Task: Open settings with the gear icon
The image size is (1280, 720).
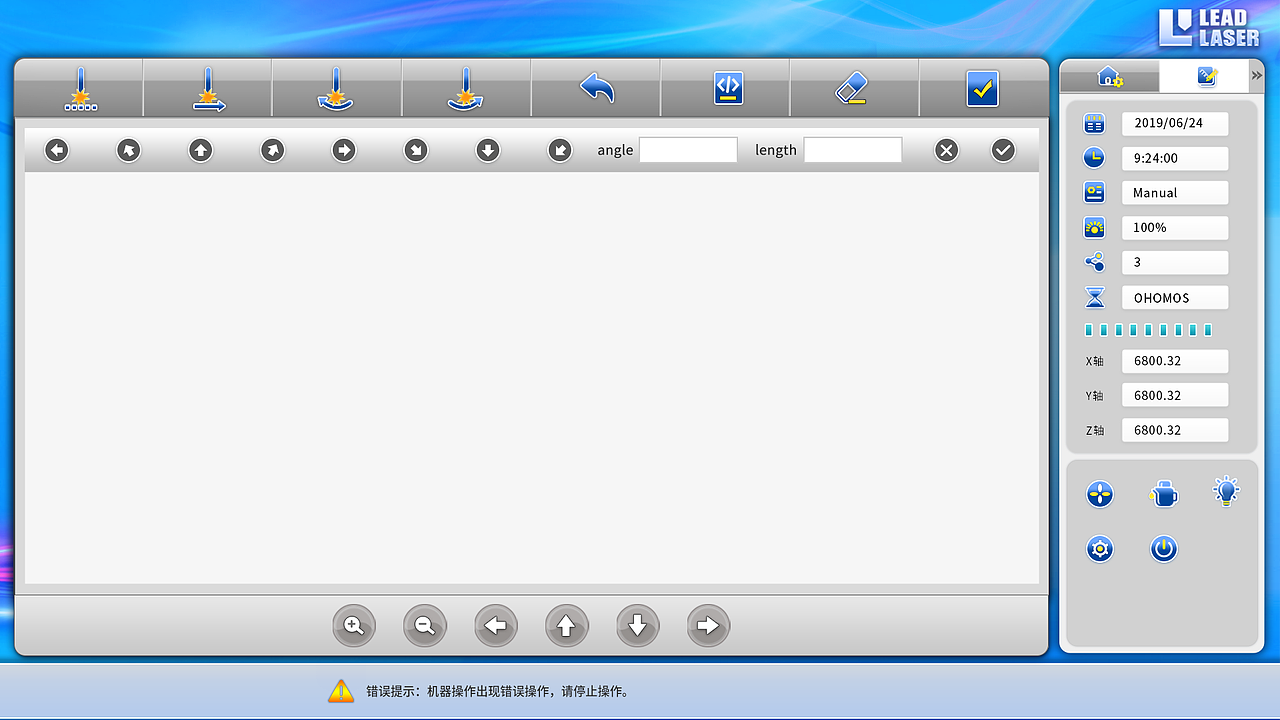Action: pyautogui.click(x=1100, y=549)
